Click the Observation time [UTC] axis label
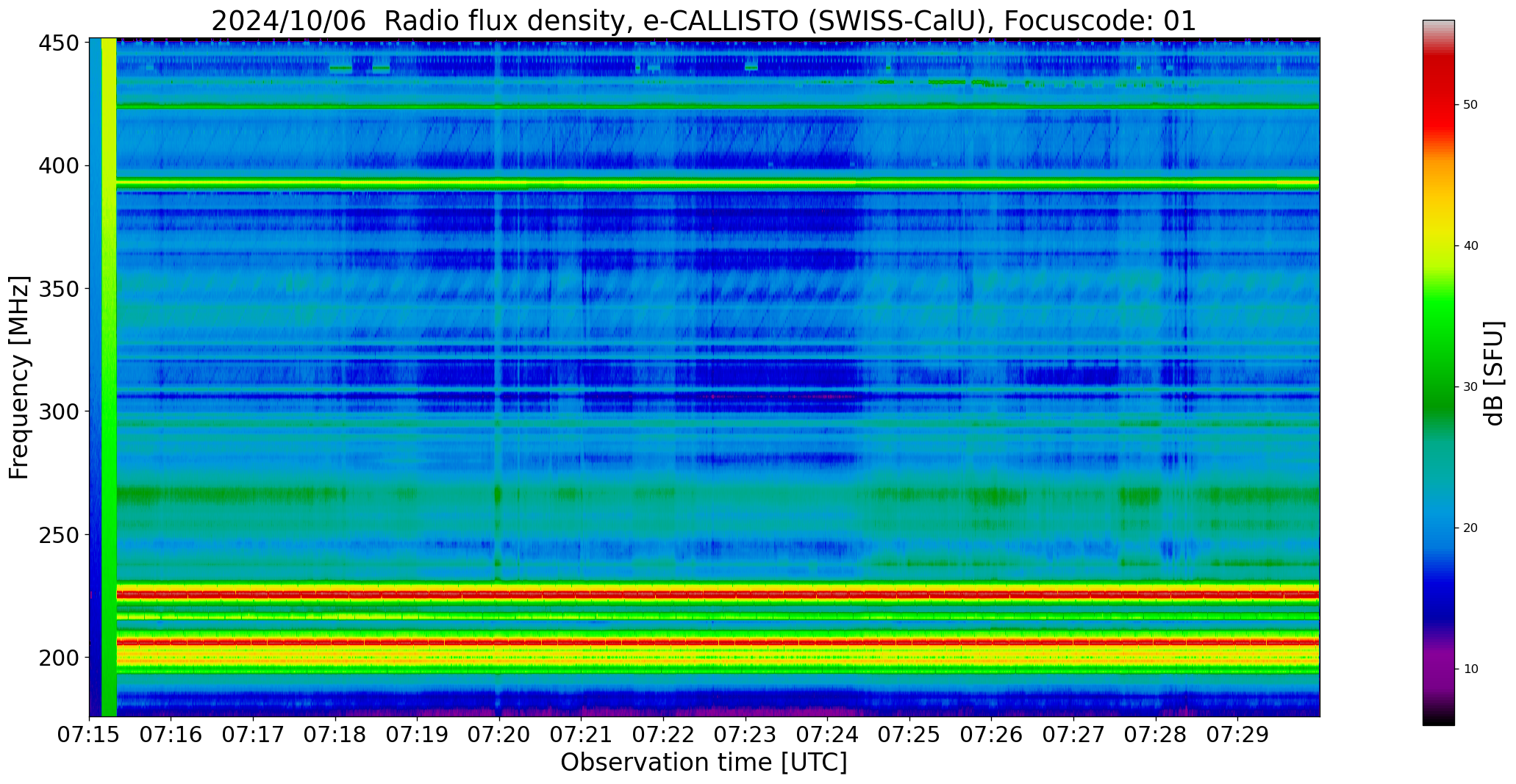The height and width of the screenshot is (784, 1516). pos(704,763)
